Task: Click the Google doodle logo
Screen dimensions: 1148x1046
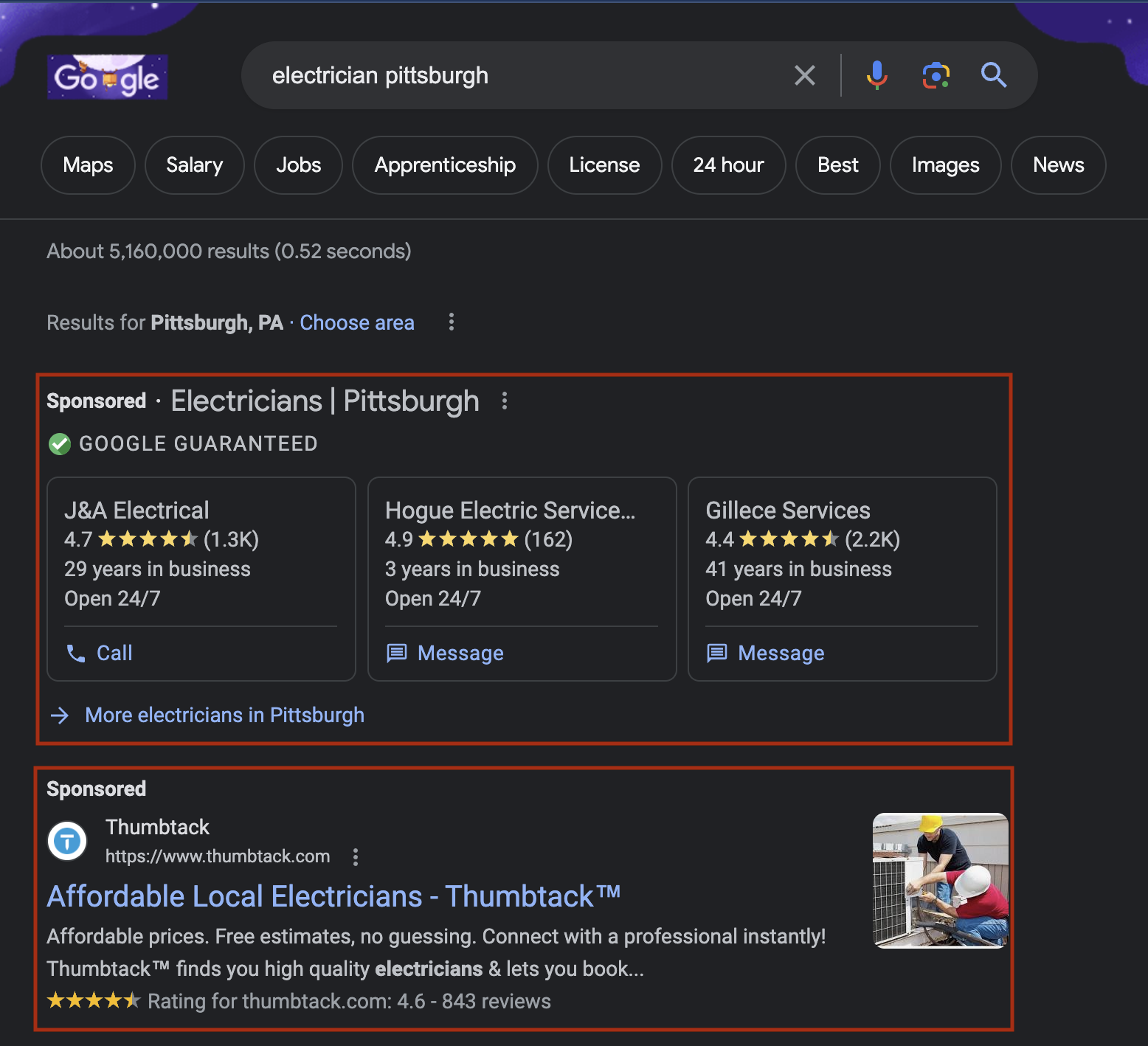Action: 107,77
